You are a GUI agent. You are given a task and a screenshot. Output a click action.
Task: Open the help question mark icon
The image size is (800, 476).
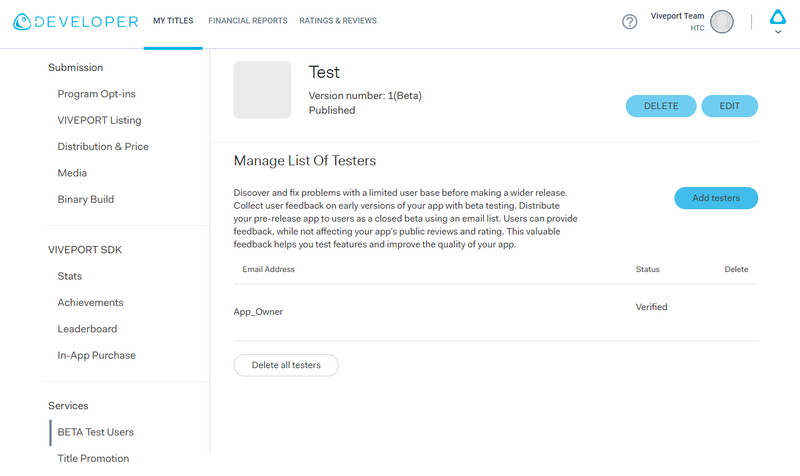(630, 22)
